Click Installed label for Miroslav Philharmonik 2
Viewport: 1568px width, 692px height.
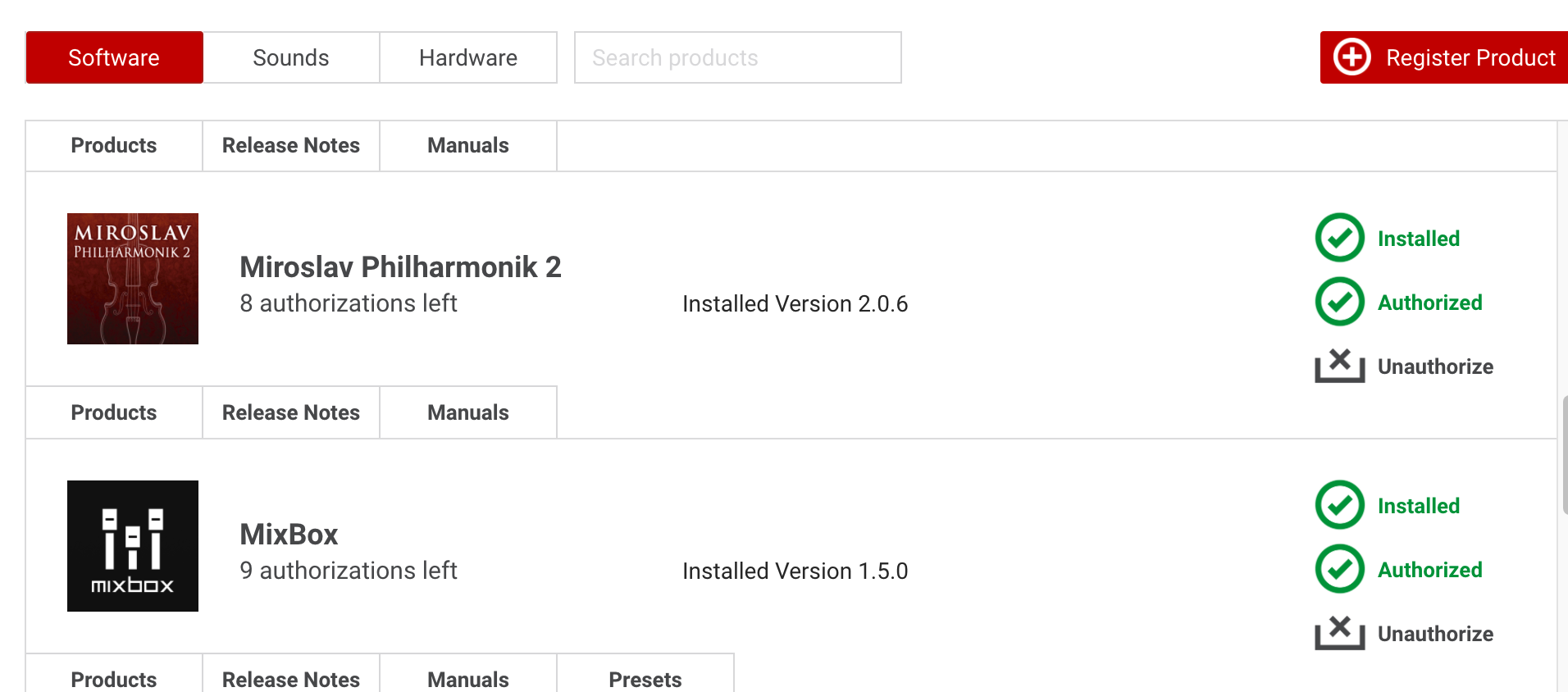[x=1419, y=239]
